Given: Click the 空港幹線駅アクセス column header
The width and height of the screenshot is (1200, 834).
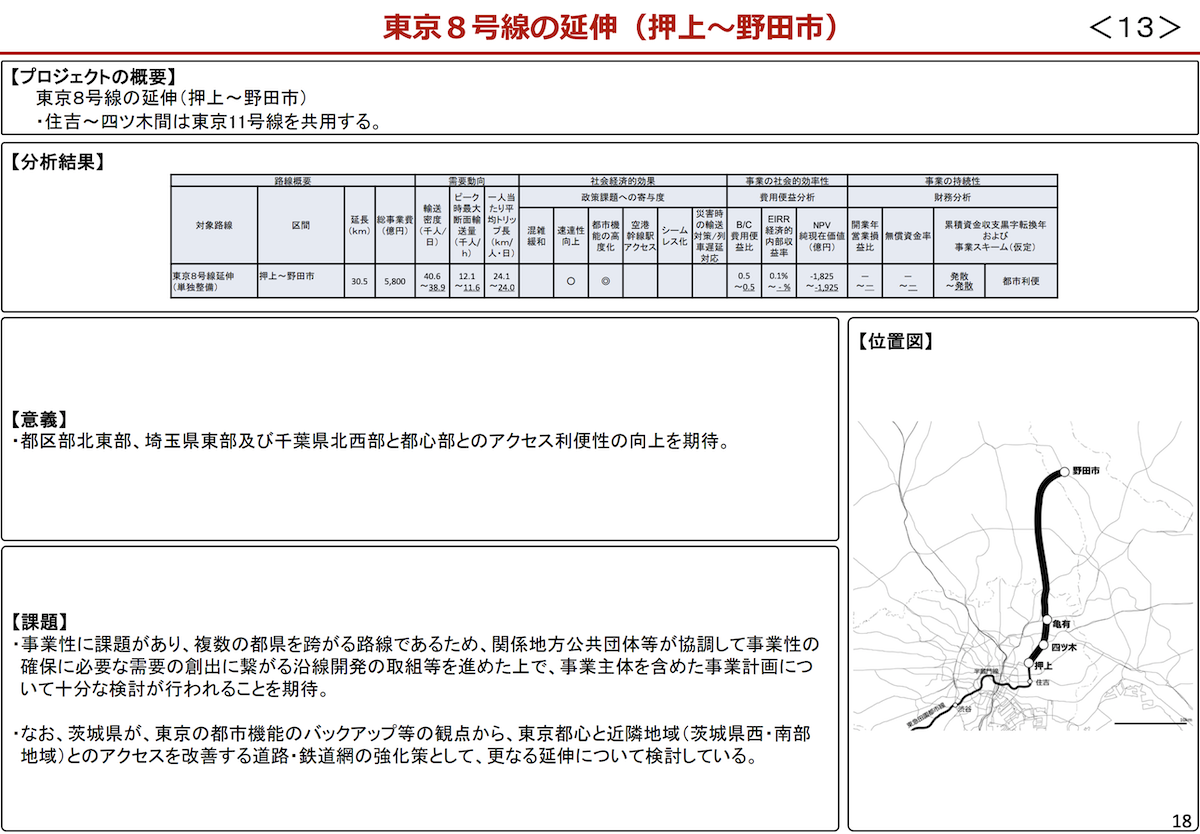Looking at the screenshot, I should pos(640,236).
